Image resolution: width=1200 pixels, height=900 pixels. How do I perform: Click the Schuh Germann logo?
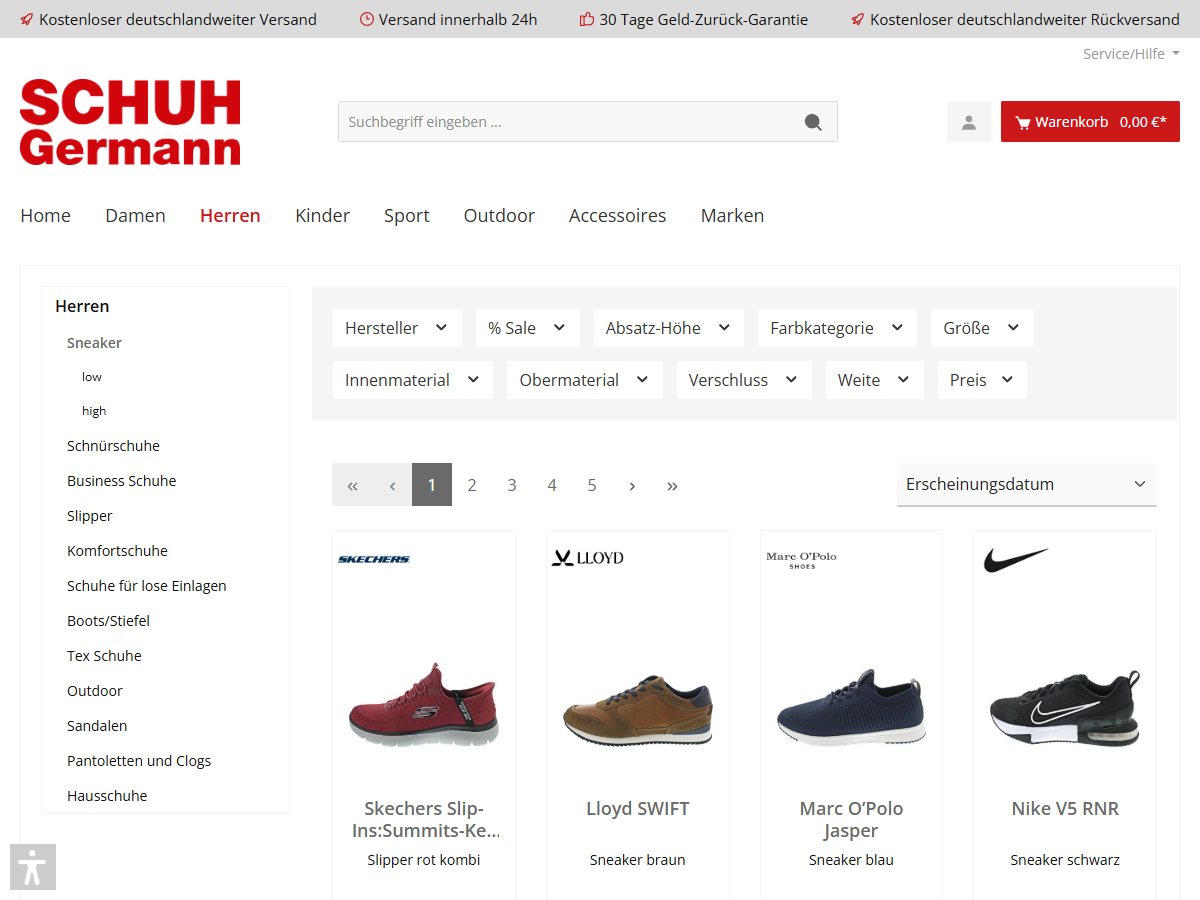click(130, 122)
